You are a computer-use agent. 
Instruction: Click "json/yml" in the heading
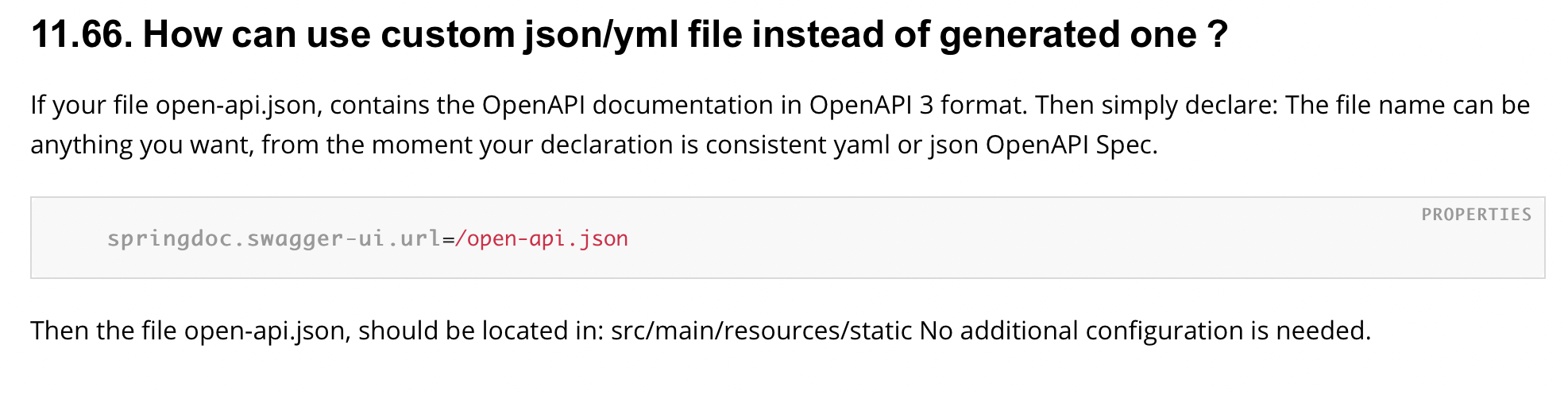click(601, 35)
